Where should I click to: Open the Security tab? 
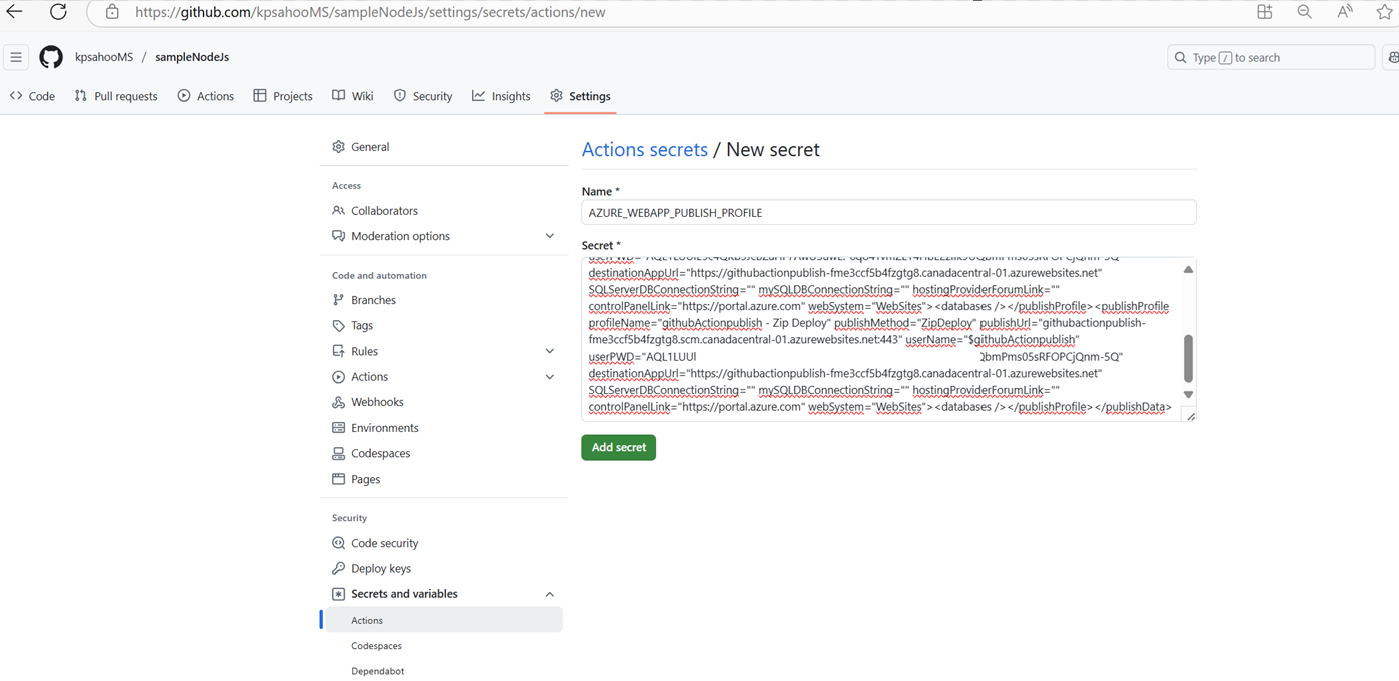click(423, 96)
